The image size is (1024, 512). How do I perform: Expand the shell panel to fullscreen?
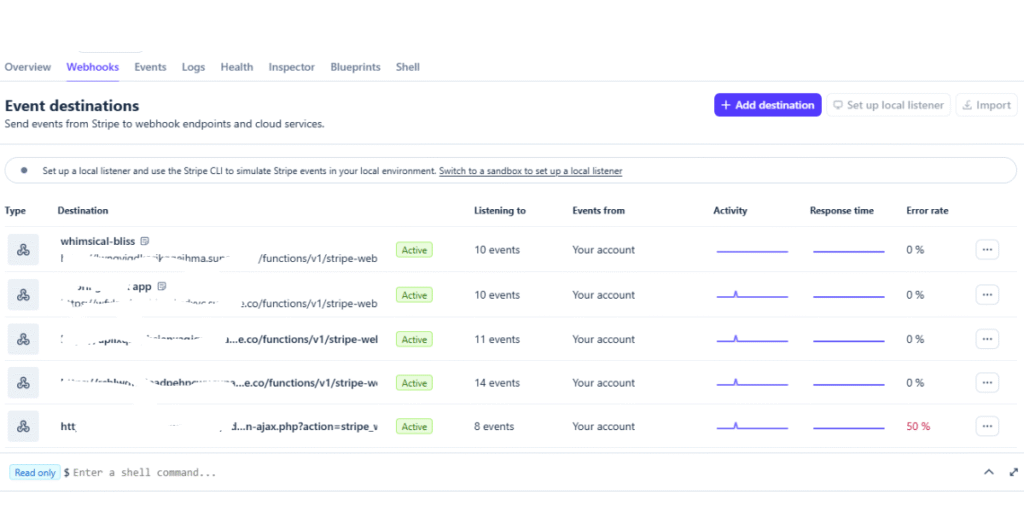[1013, 472]
